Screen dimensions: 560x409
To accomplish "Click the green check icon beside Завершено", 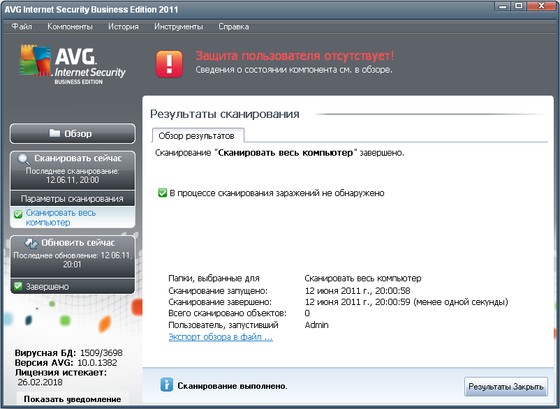I will click(18, 286).
